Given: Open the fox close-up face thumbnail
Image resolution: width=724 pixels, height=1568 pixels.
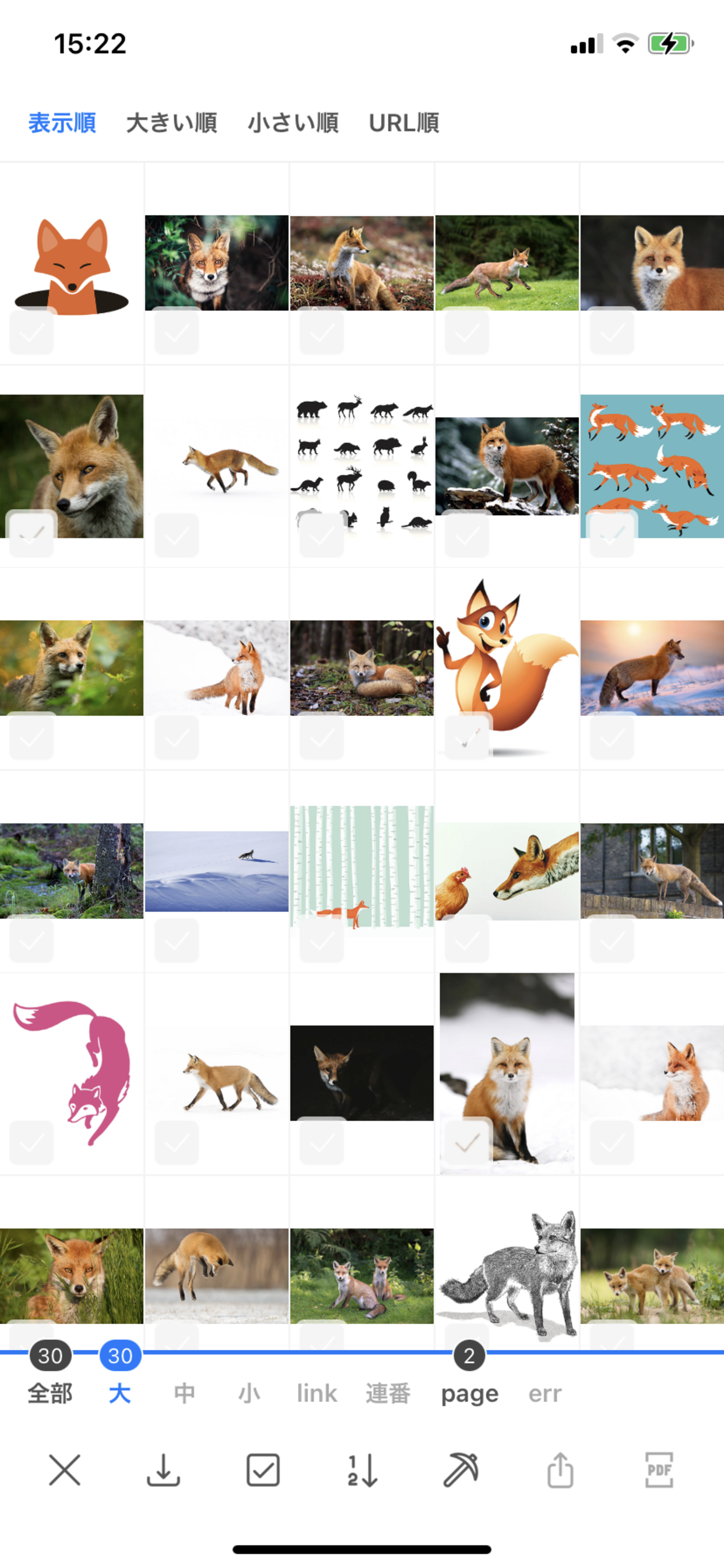Looking at the screenshot, I should coord(72,466).
